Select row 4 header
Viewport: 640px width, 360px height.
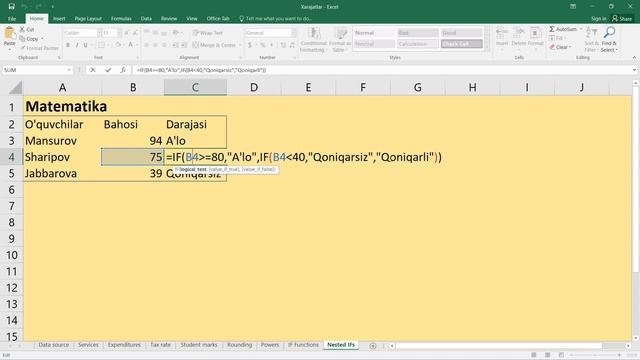[11, 157]
